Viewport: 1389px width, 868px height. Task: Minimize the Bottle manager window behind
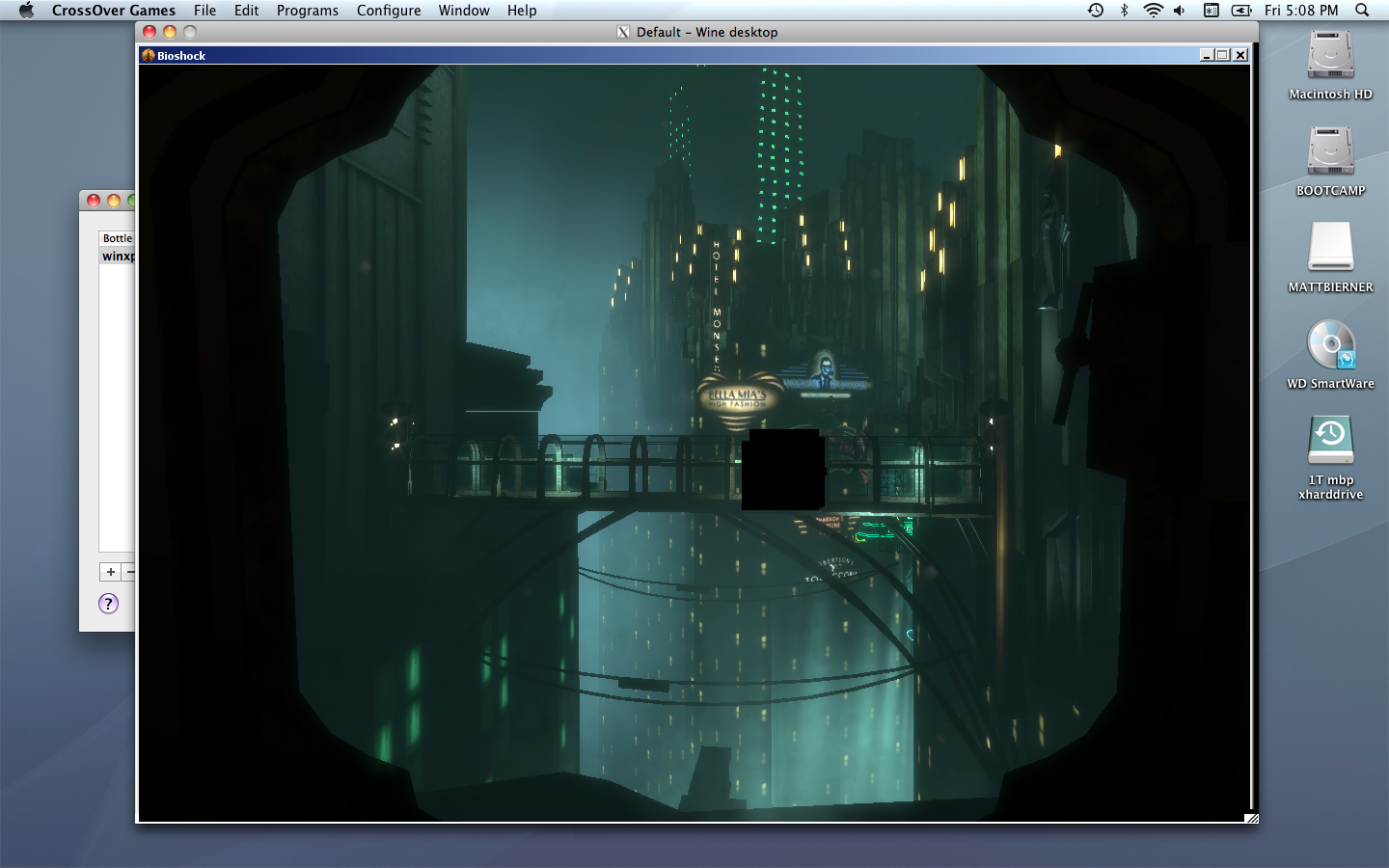click(x=114, y=201)
